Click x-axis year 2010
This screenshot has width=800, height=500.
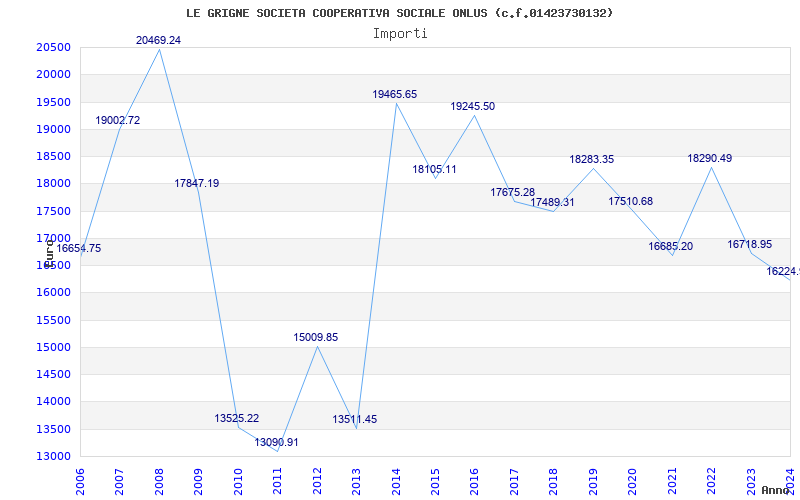pos(238,482)
